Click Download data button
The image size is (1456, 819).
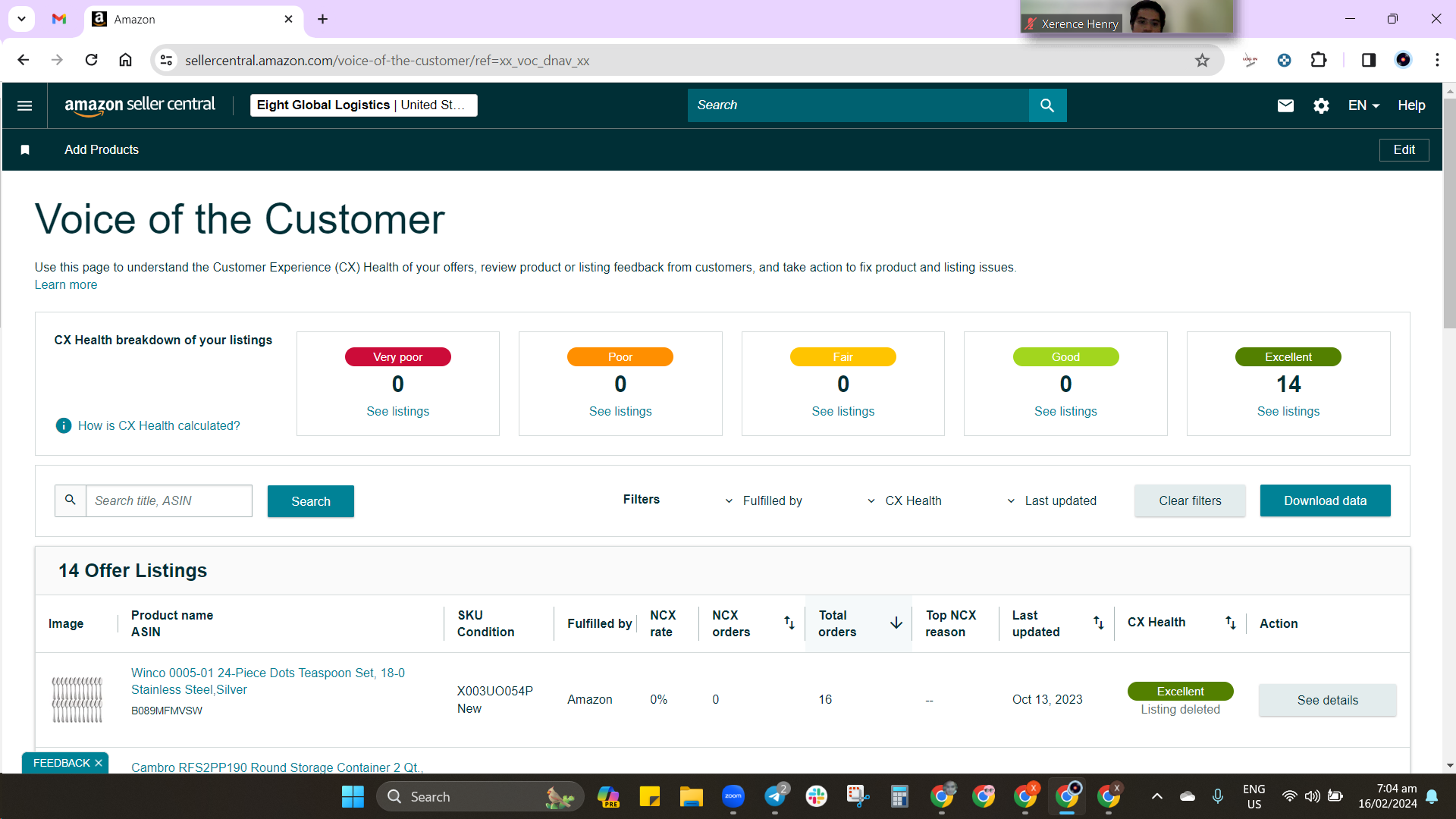tap(1325, 500)
